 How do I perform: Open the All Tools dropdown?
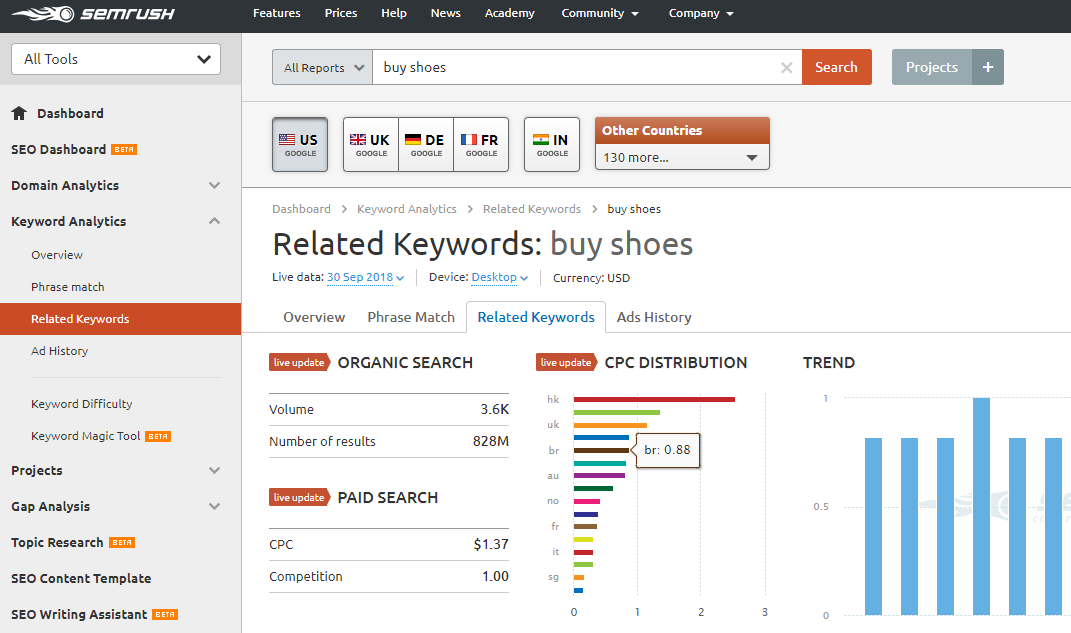116,59
